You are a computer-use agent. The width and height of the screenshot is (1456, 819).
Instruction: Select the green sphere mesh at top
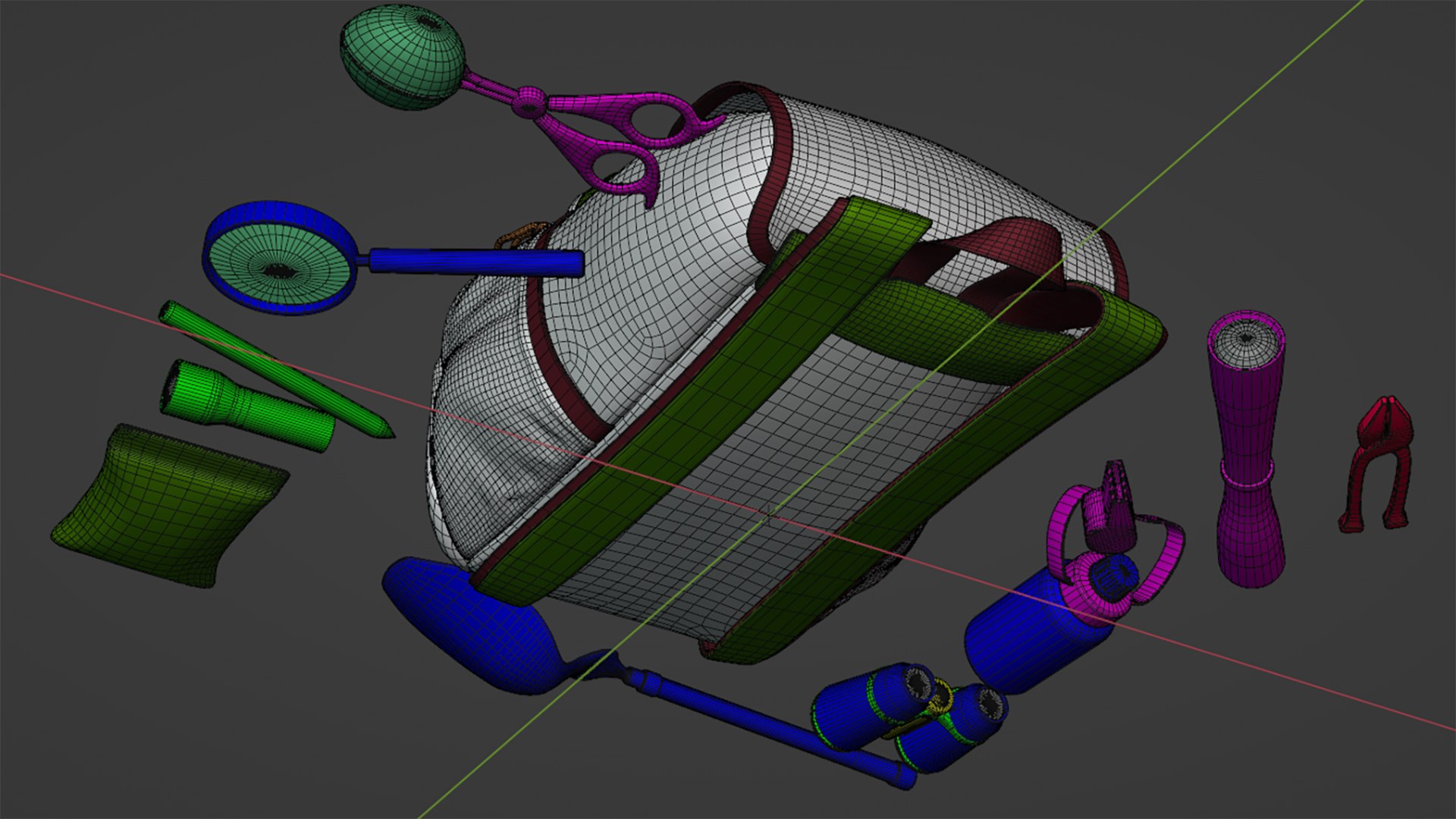[x=402, y=57]
